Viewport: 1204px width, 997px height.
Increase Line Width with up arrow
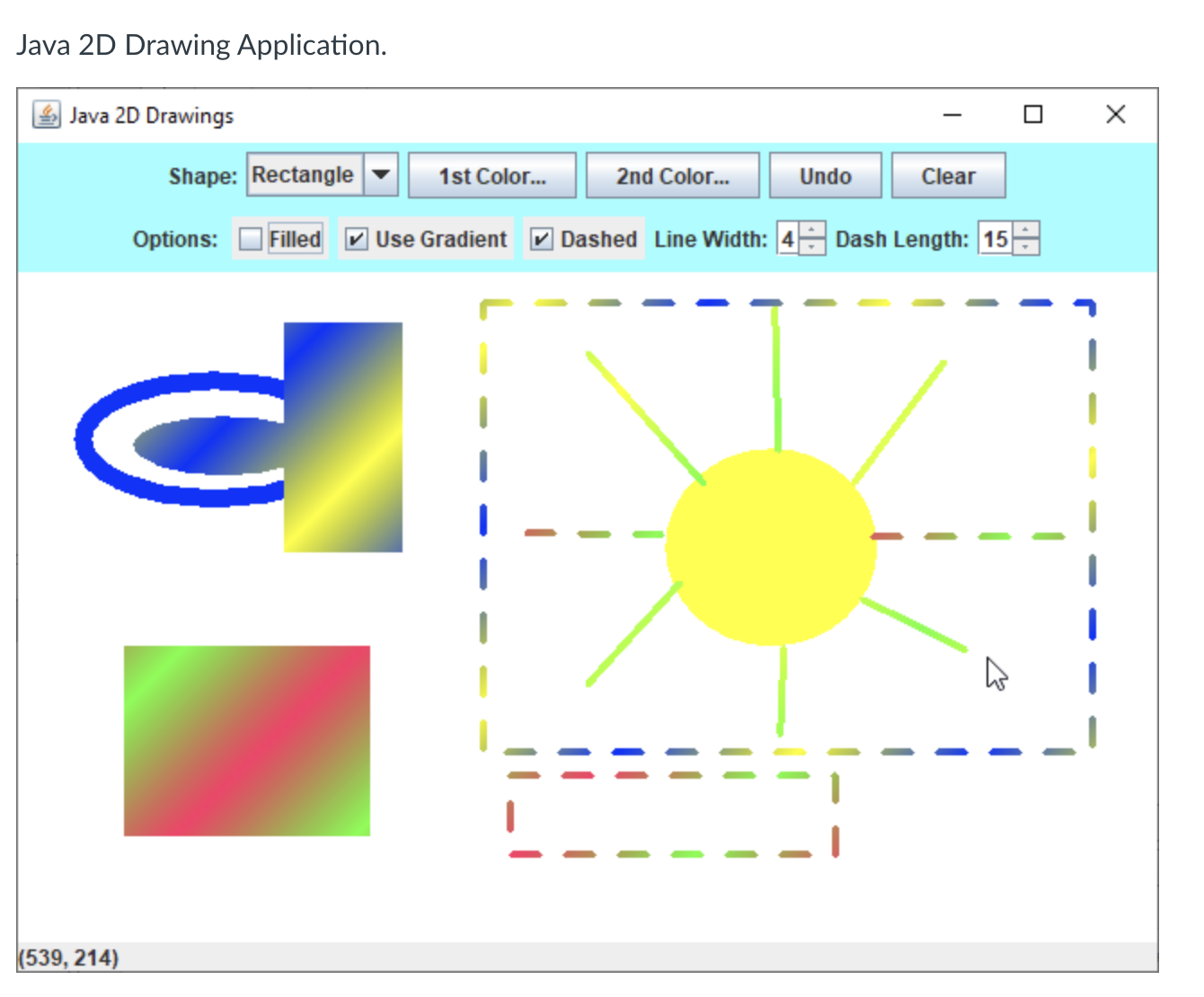point(811,230)
